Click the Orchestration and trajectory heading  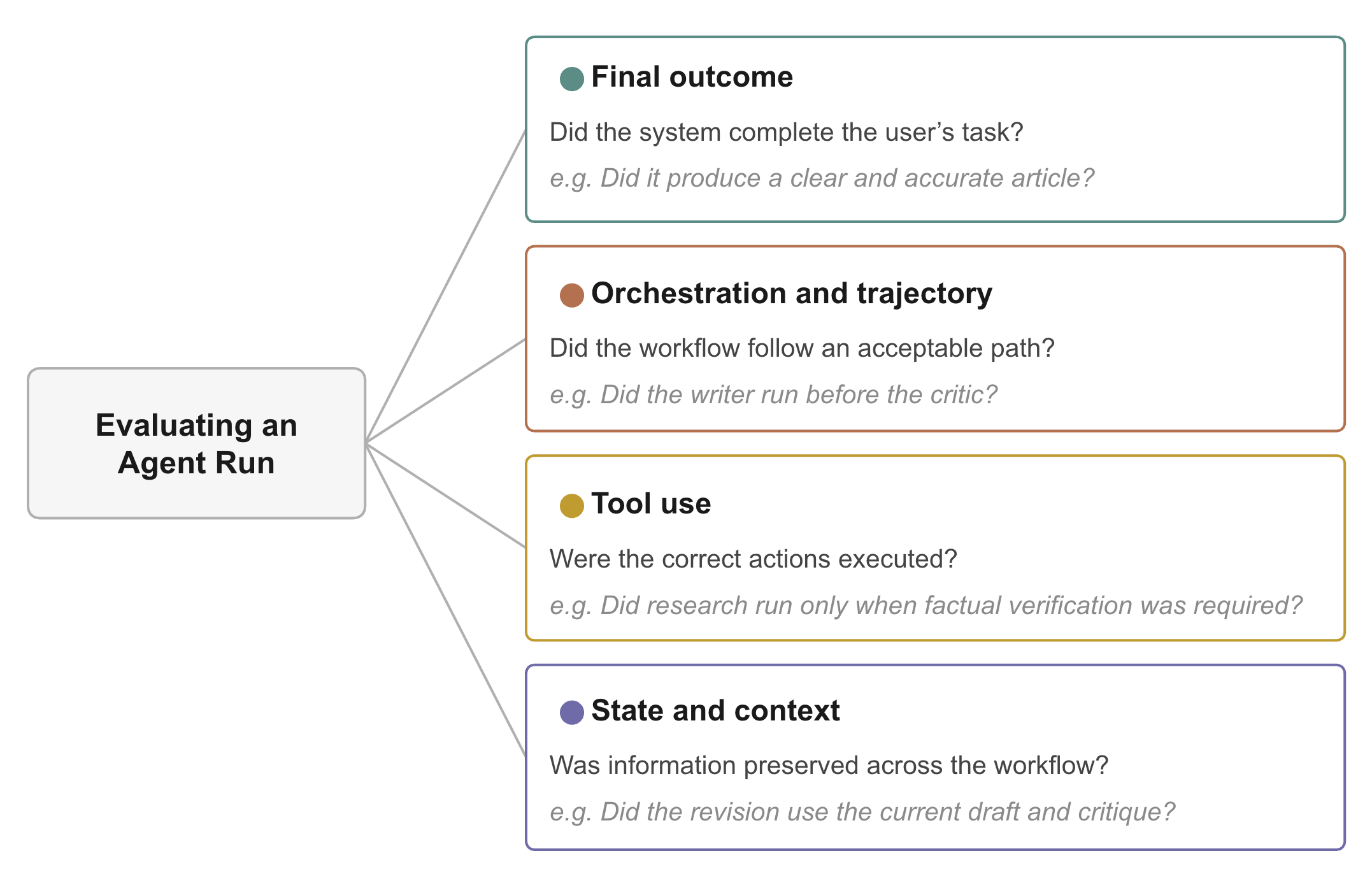click(x=792, y=294)
